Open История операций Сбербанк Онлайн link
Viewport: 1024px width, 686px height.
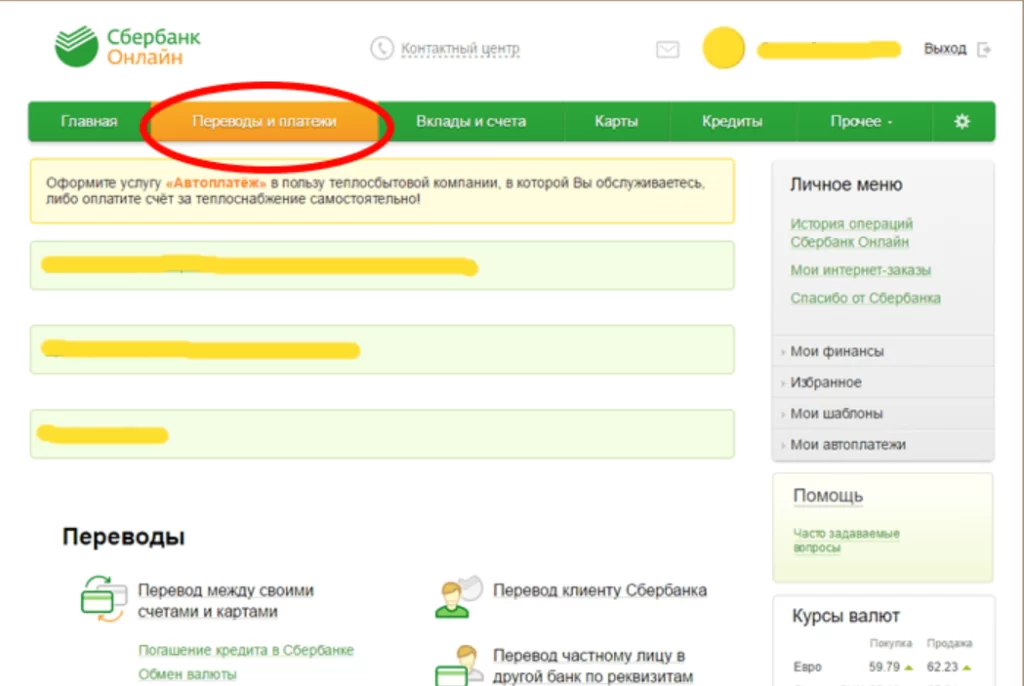851,233
